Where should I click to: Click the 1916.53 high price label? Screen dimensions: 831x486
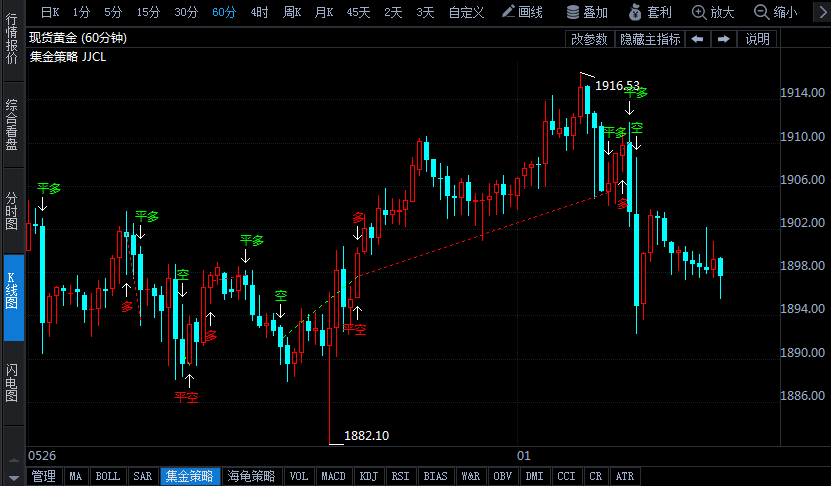tap(617, 85)
